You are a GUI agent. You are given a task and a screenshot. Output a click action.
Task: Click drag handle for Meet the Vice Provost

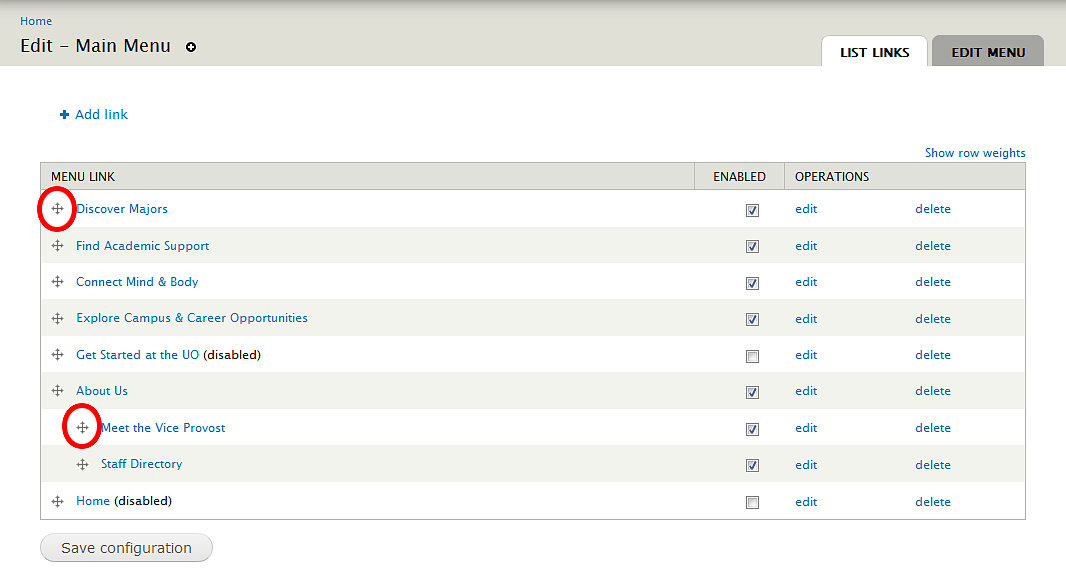[82, 428]
